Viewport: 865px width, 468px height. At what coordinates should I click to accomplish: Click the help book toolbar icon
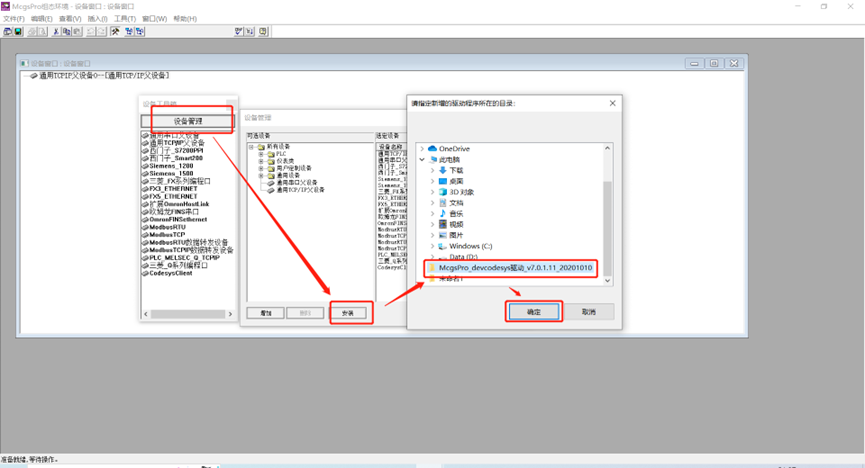point(263,31)
